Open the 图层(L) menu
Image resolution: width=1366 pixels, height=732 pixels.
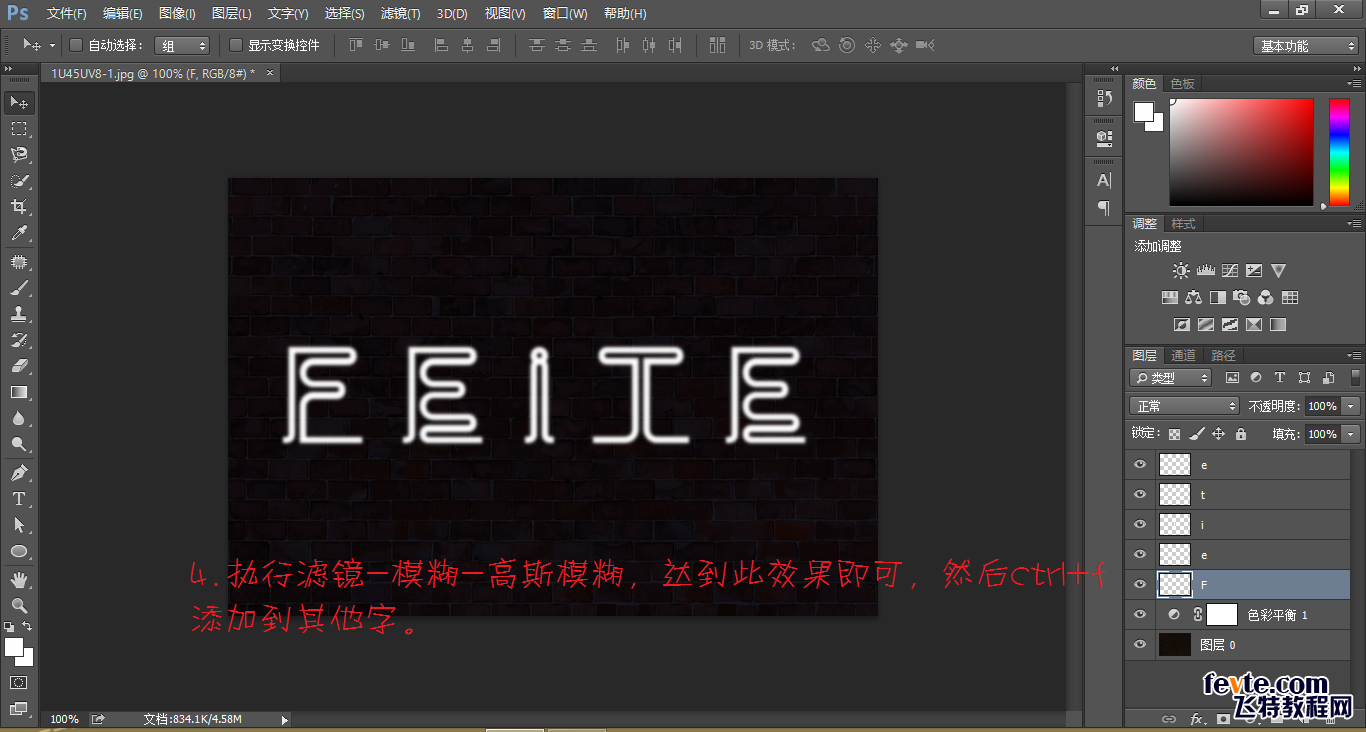pyautogui.click(x=232, y=14)
